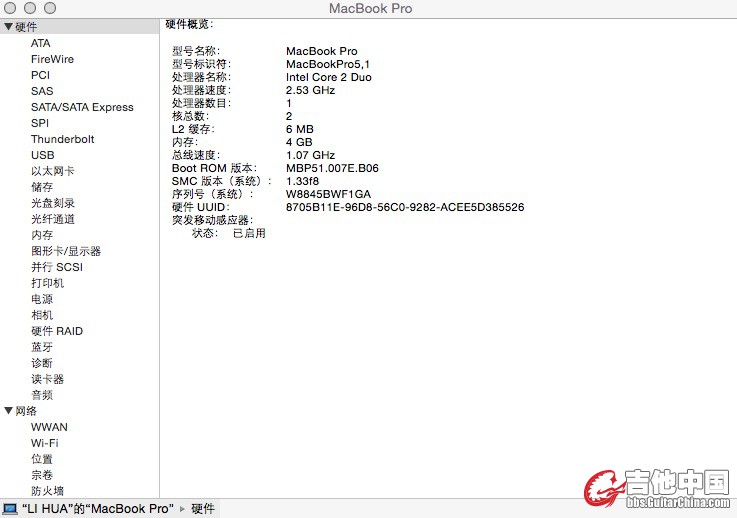Select ATA in the sidebar
737x518 pixels.
tap(40, 43)
